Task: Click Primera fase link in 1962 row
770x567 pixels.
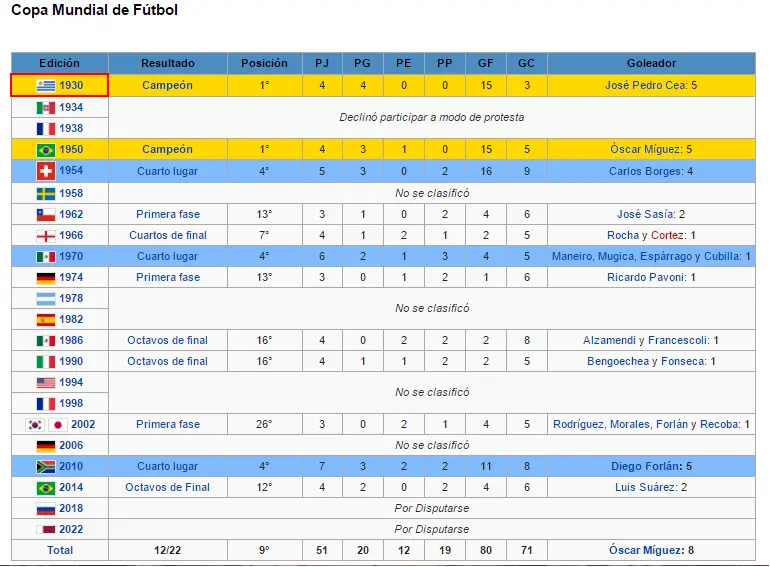Action: (168, 215)
